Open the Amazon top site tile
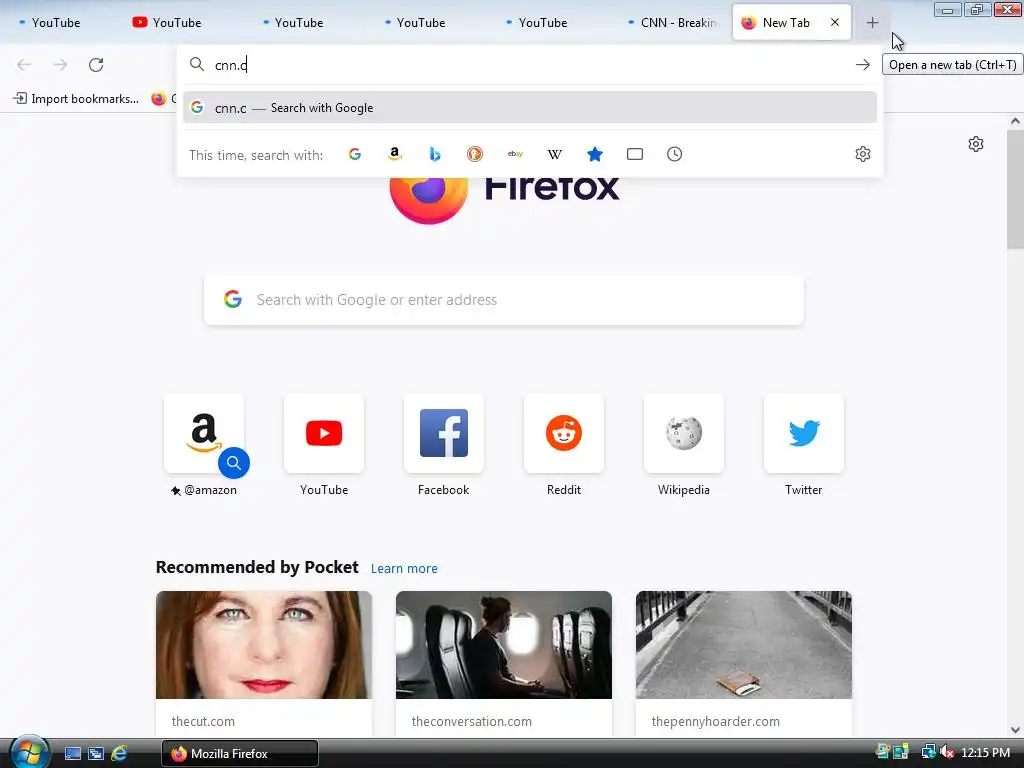This screenshot has width=1024, height=768. pos(204,433)
